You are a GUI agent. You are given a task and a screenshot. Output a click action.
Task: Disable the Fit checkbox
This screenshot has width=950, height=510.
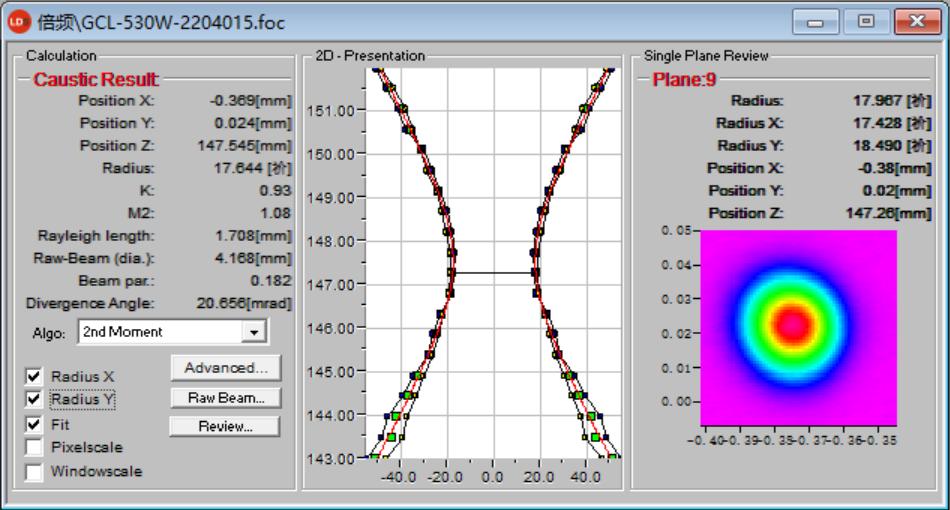35,424
